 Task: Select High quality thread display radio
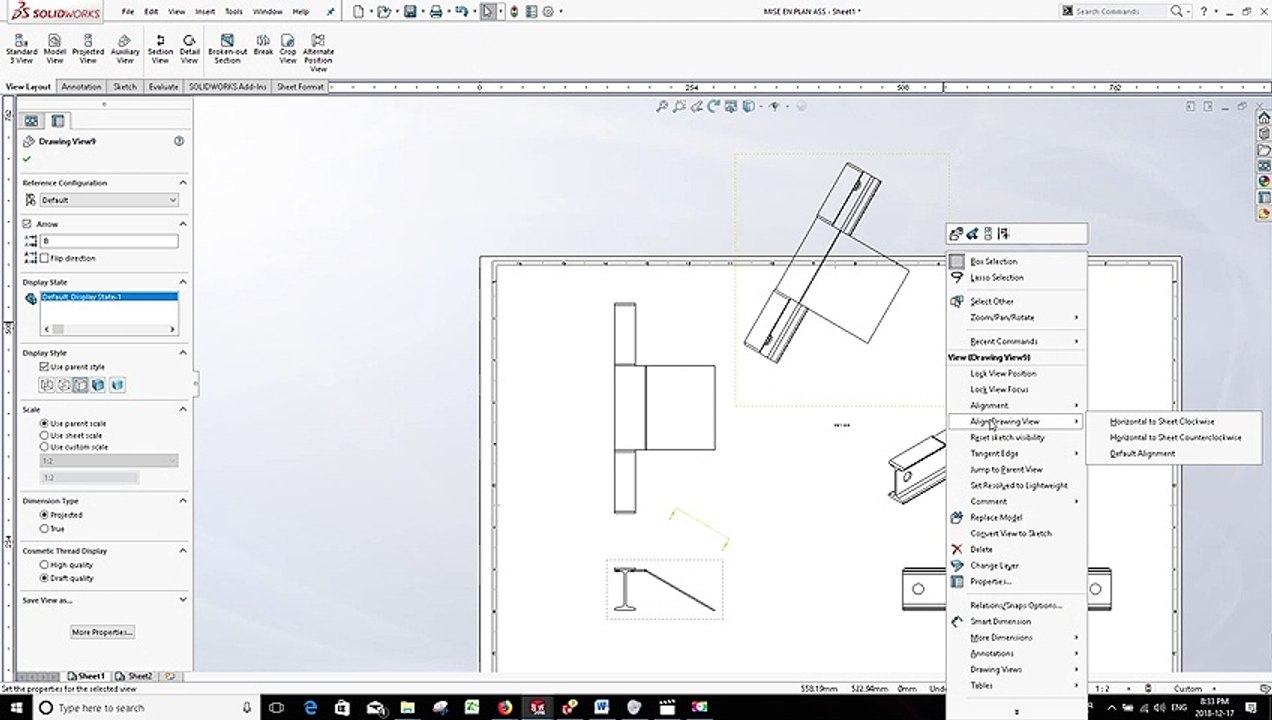point(44,565)
